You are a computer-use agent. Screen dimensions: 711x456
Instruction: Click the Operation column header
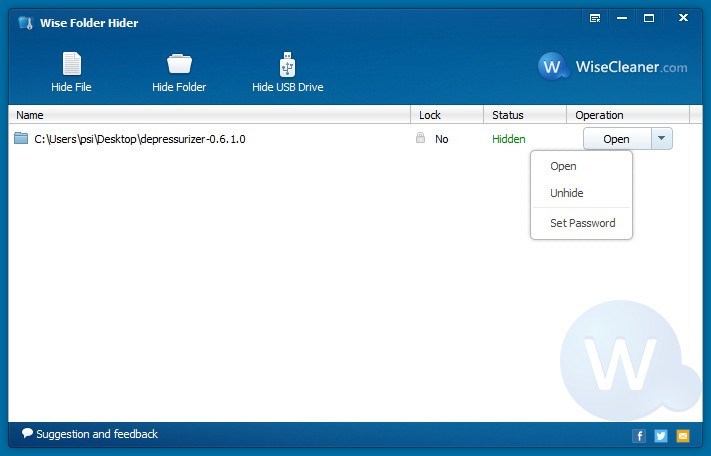[x=628, y=115]
